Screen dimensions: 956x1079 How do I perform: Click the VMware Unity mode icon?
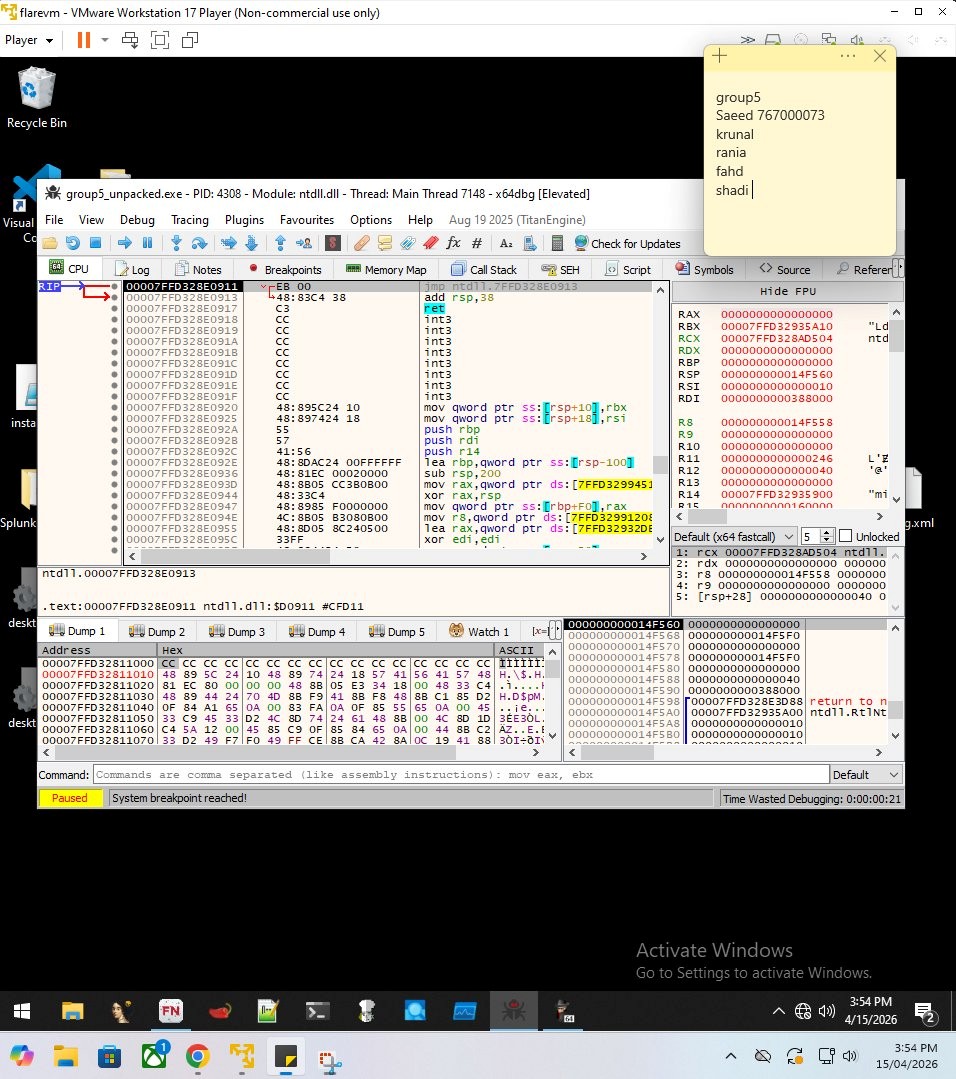tap(190, 40)
